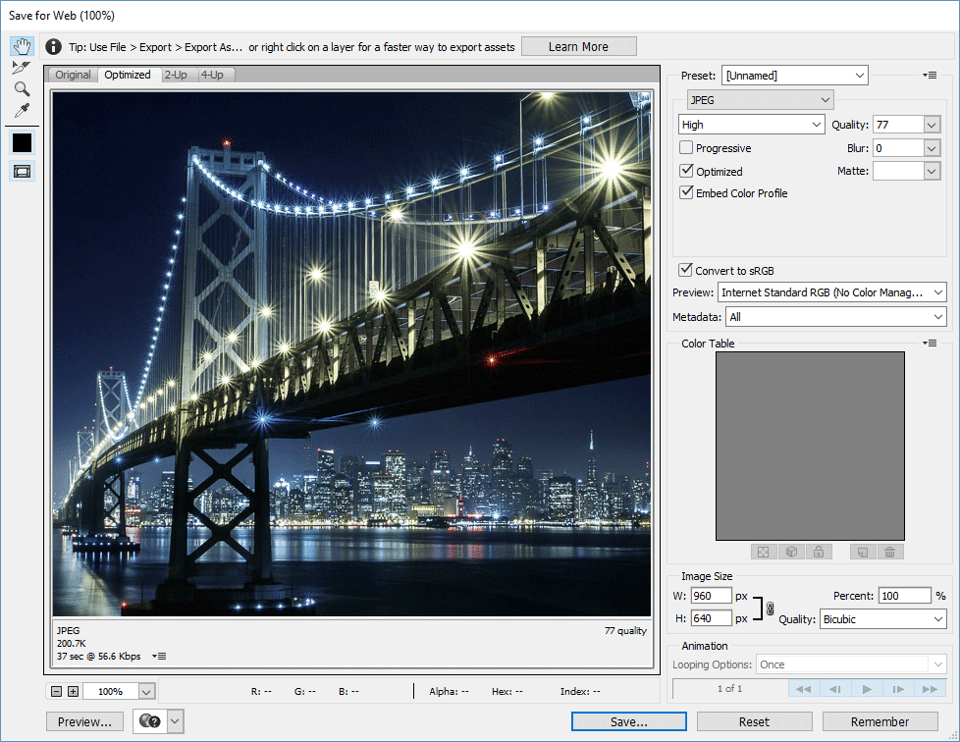Play the animation

pyautogui.click(x=866, y=689)
